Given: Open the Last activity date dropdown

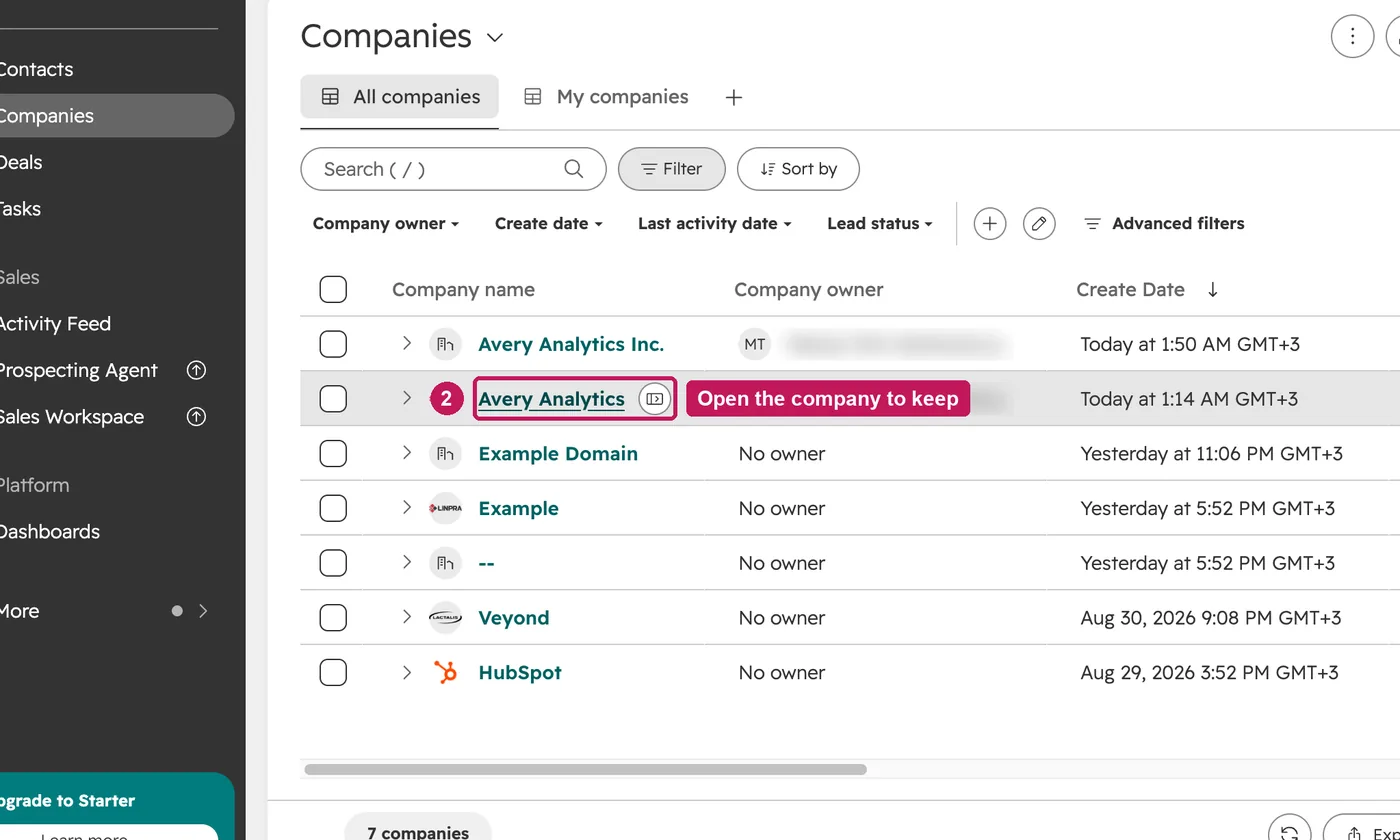Looking at the screenshot, I should [x=715, y=224].
